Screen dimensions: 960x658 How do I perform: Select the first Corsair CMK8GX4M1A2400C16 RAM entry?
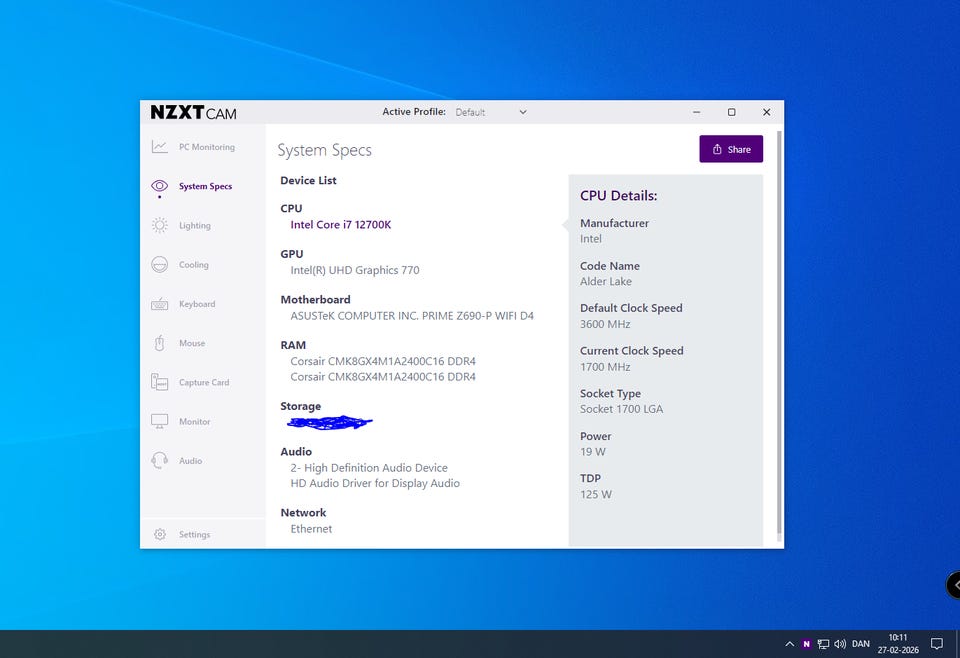[x=383, y=361]
